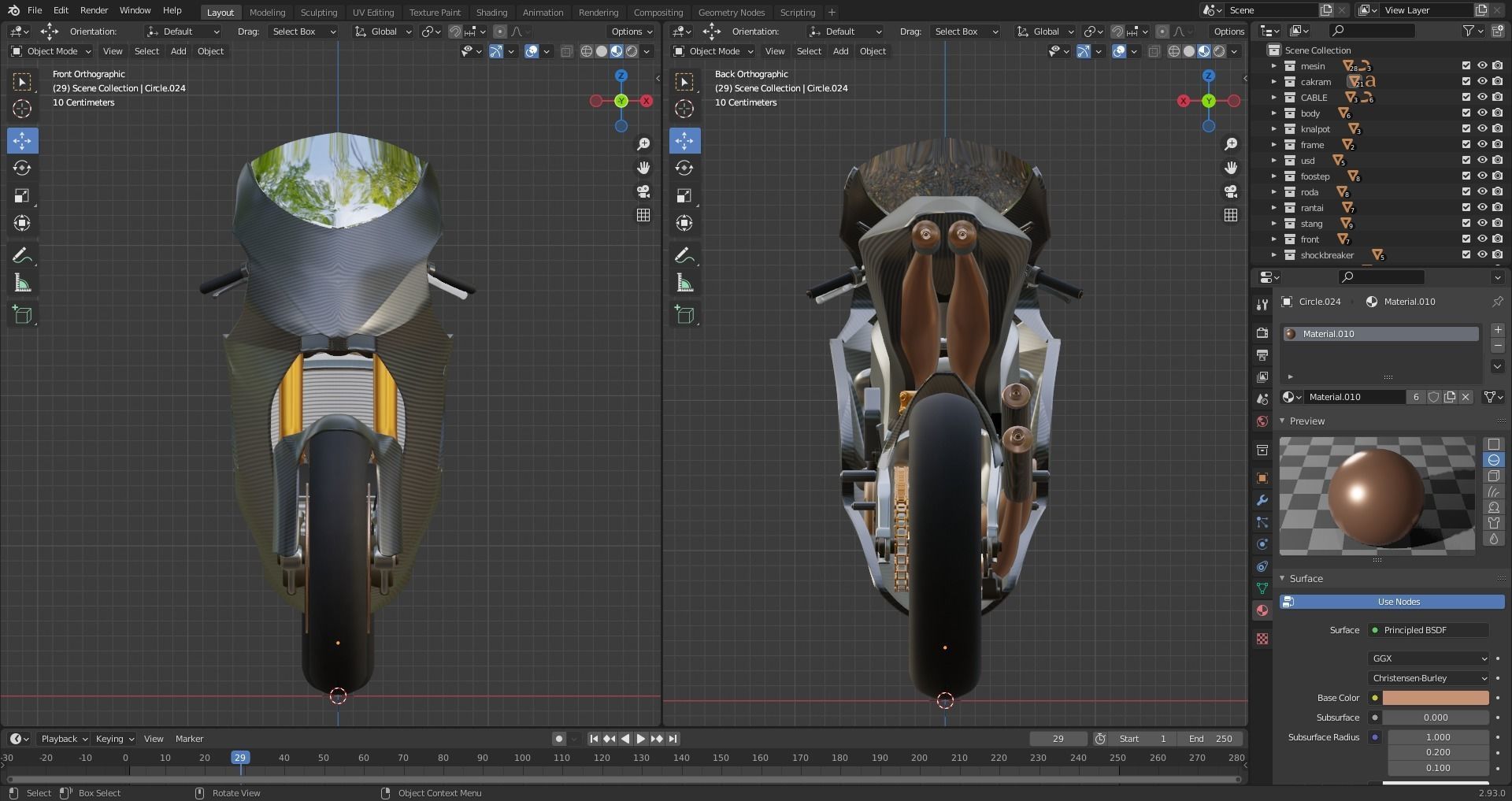This screenshot has height=801, width=1512.
Task: Toggle the eye icon for the roda collection
Action: click(1481, 192)
